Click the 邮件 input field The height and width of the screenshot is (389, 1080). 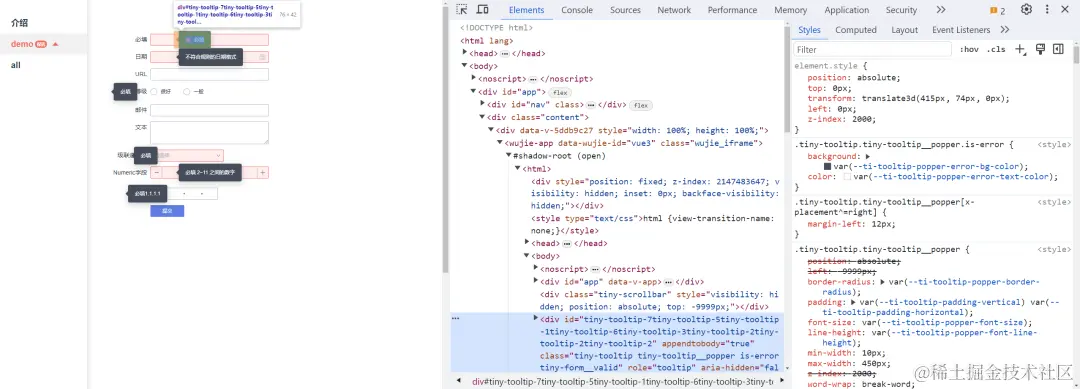coord(209,110)
